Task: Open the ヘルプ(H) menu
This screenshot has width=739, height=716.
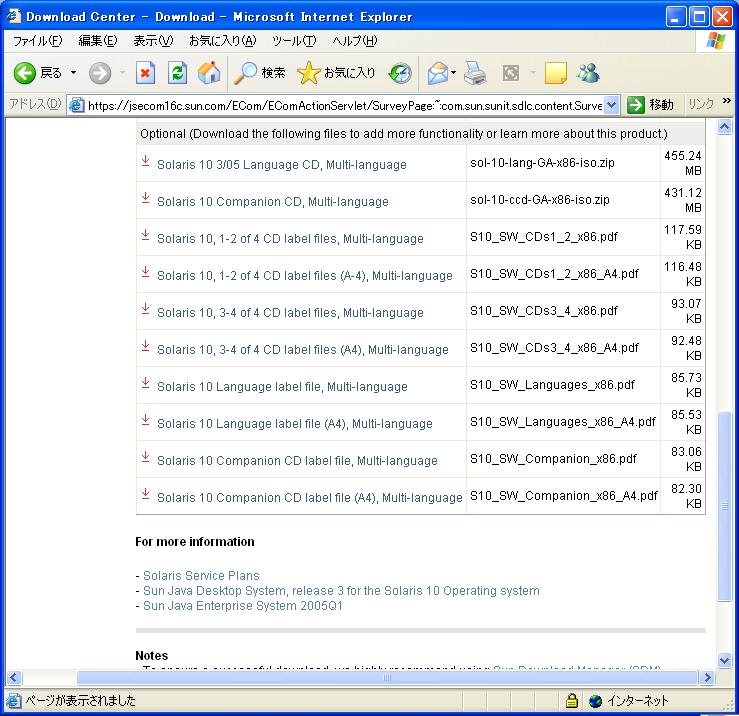Action: coord(354,41)
